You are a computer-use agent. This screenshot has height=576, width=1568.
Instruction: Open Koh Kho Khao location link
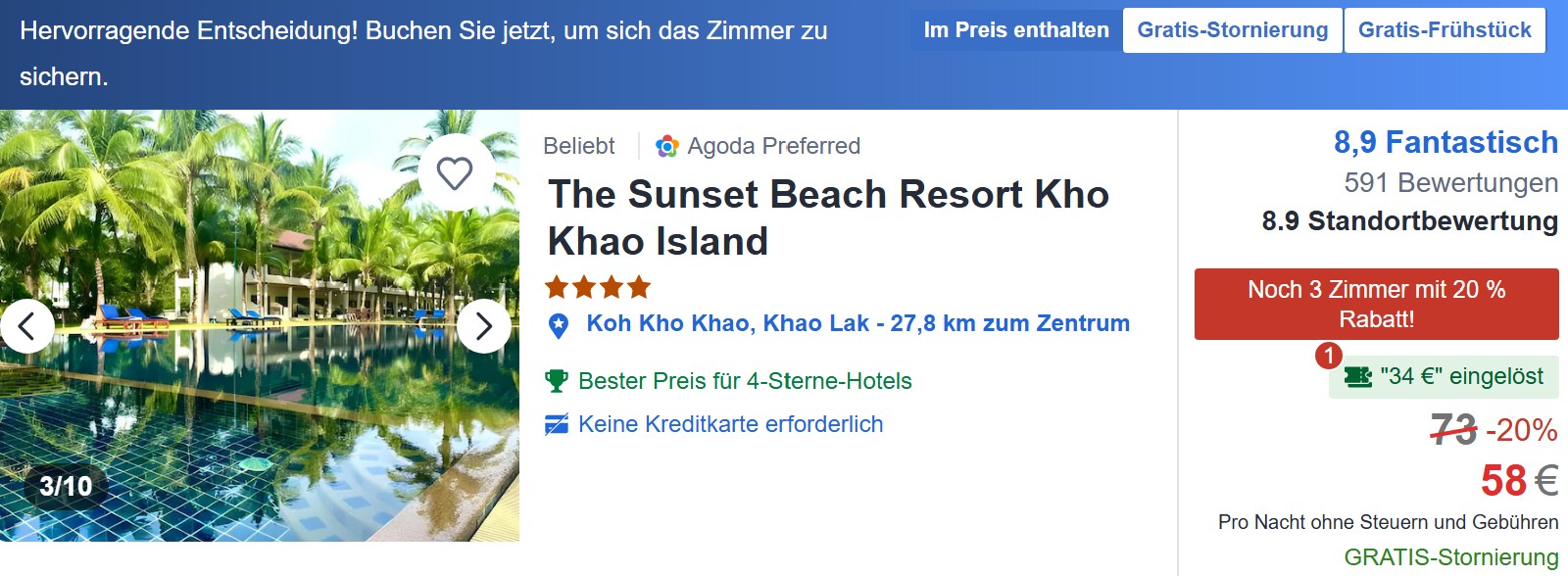tap(857, 323)
